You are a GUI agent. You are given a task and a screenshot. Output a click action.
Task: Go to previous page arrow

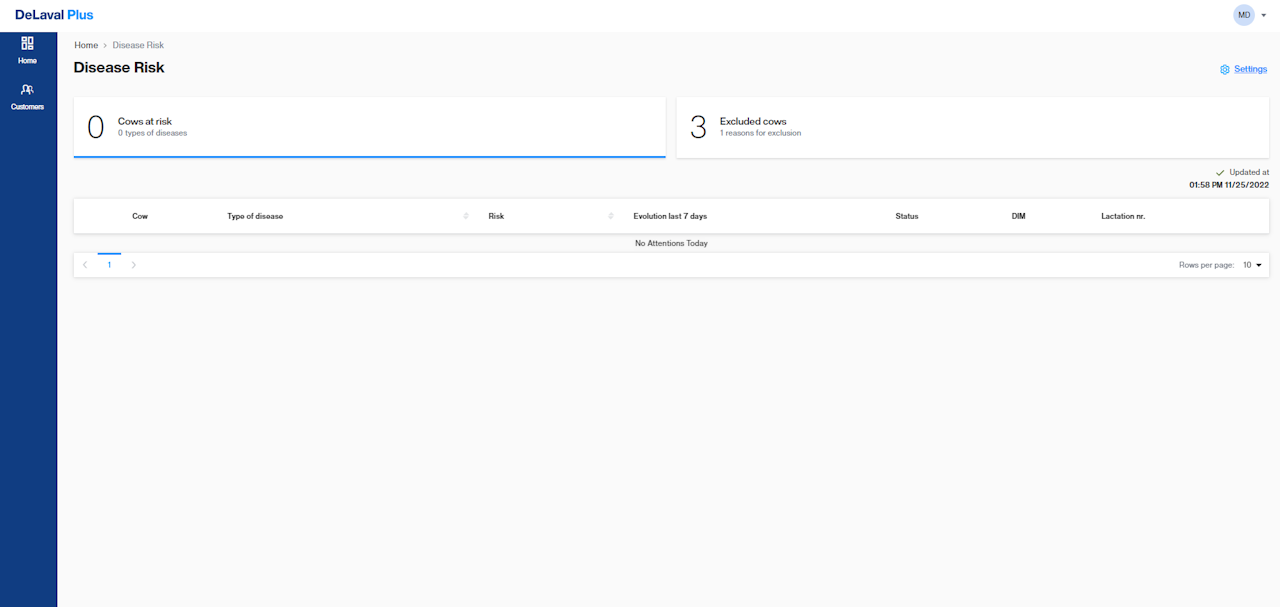click(85, 265)
